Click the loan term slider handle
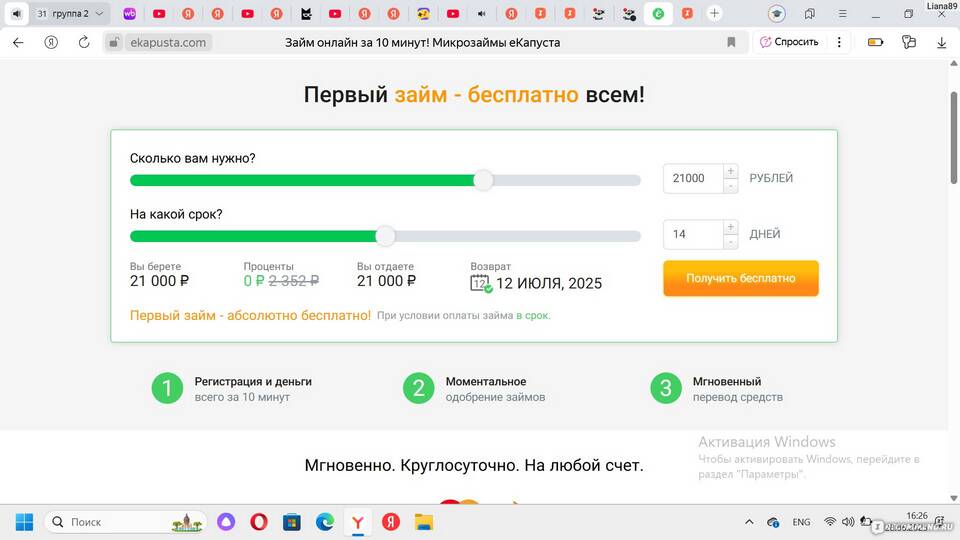960x540 pixels. (385, 236)
